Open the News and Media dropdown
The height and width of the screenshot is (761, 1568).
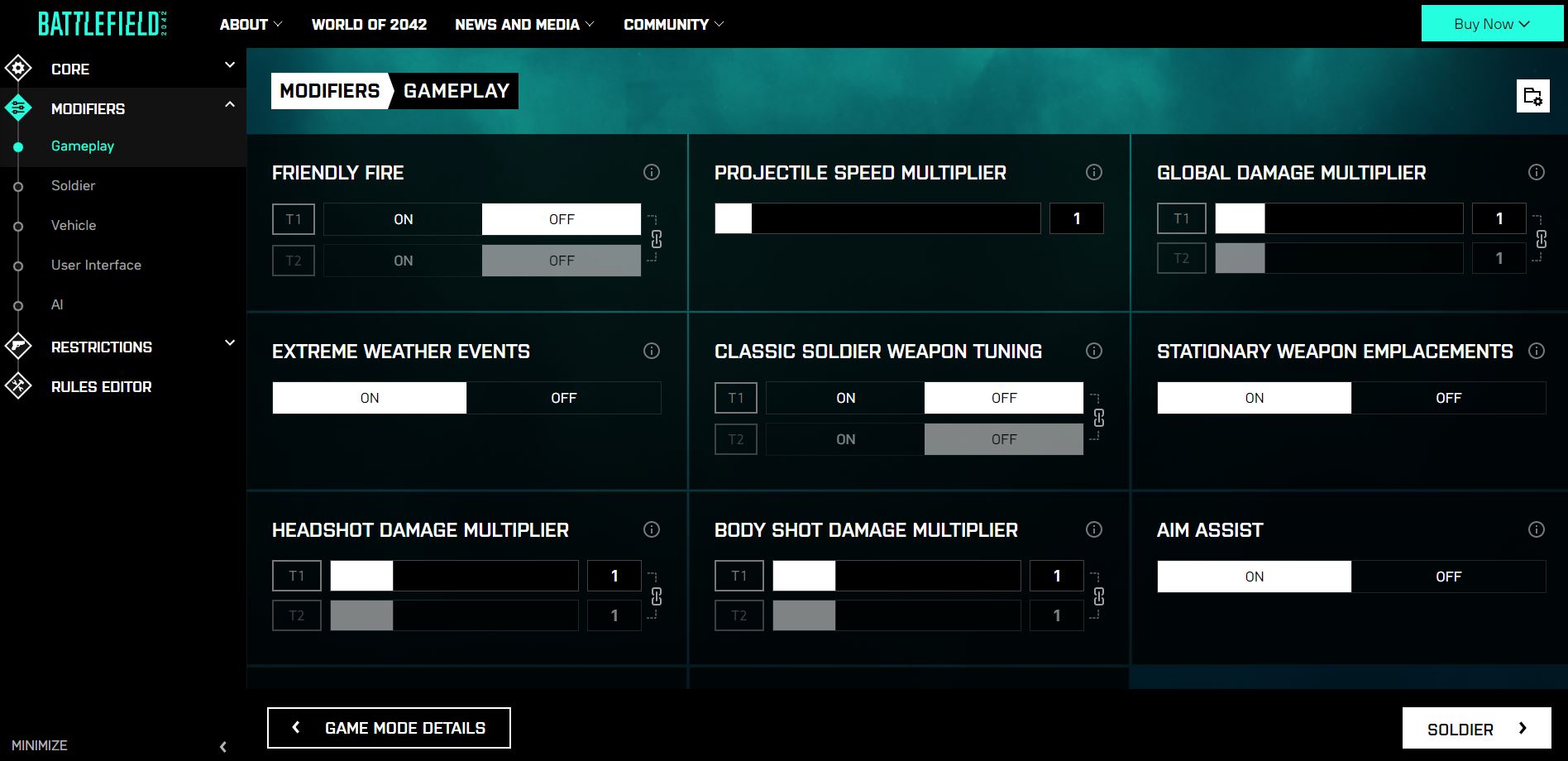524,25
